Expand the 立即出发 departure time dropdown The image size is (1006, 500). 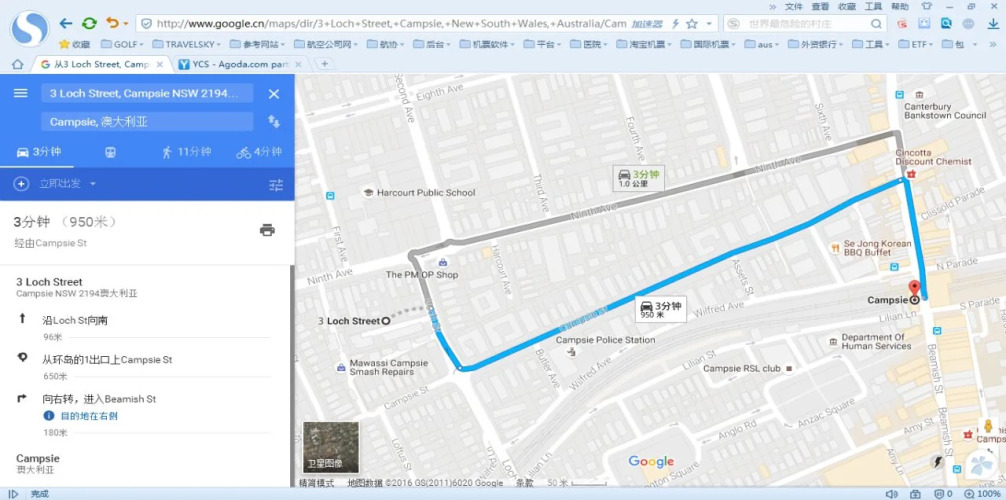click(x=68, y=184)
